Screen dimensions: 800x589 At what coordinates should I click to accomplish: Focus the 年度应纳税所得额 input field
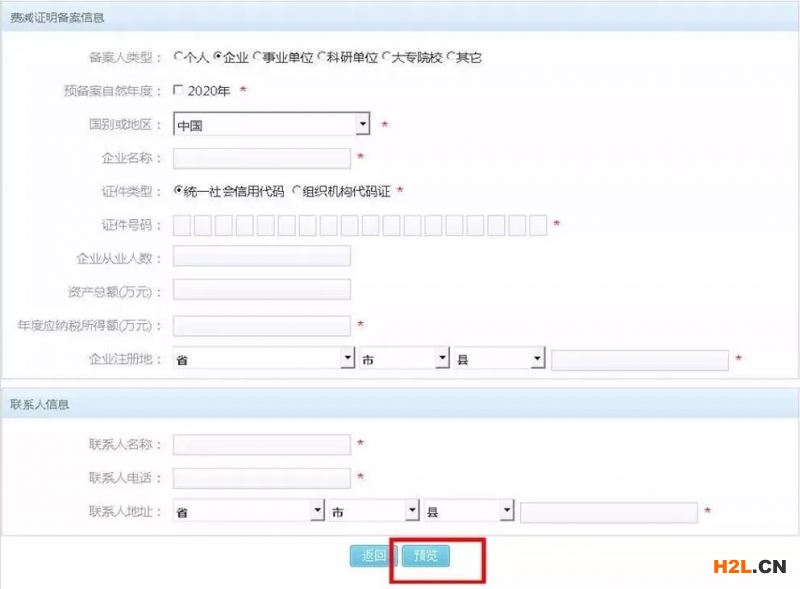(262, 325)
